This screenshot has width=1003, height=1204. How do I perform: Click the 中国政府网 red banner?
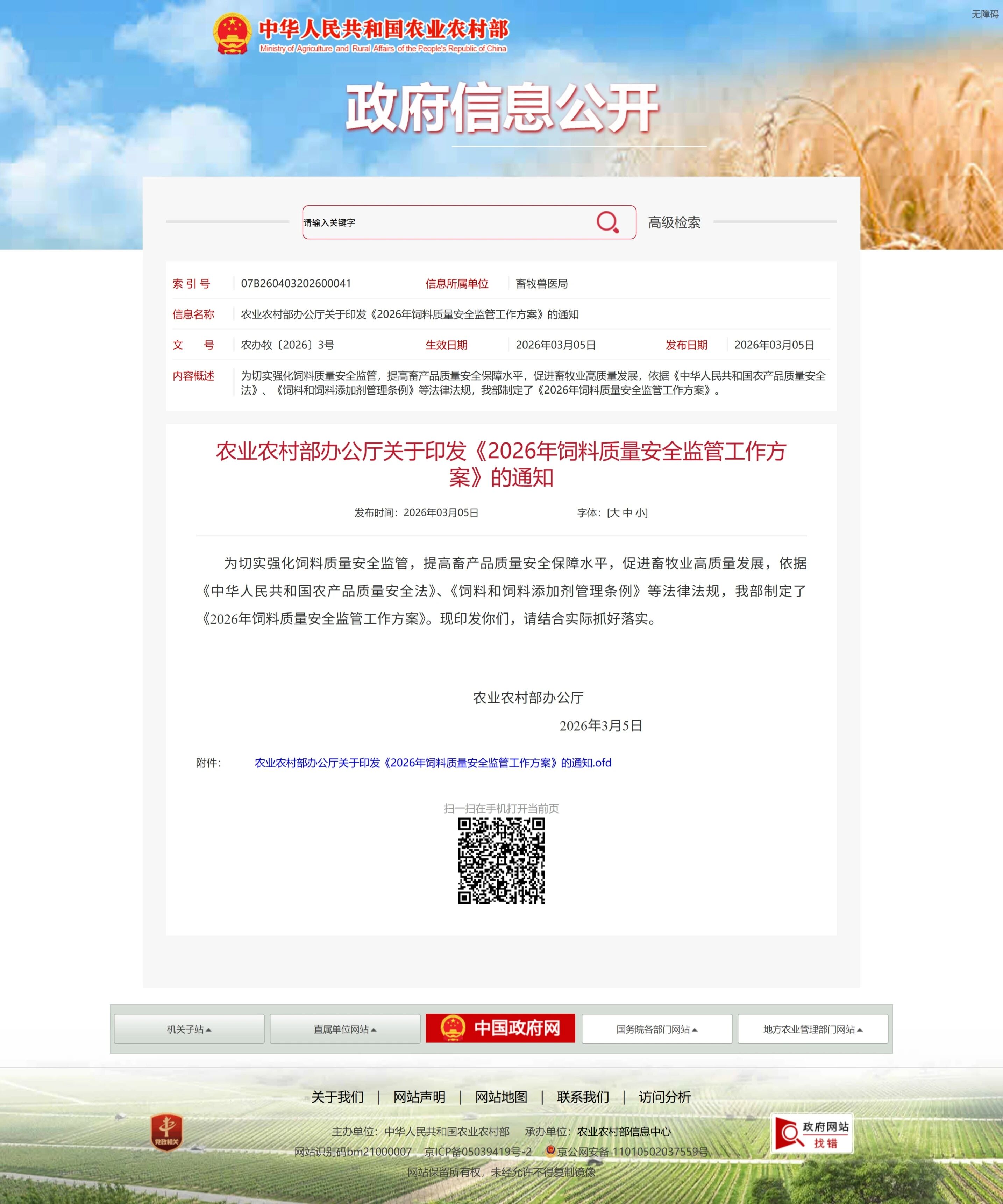pos(500,1028)
